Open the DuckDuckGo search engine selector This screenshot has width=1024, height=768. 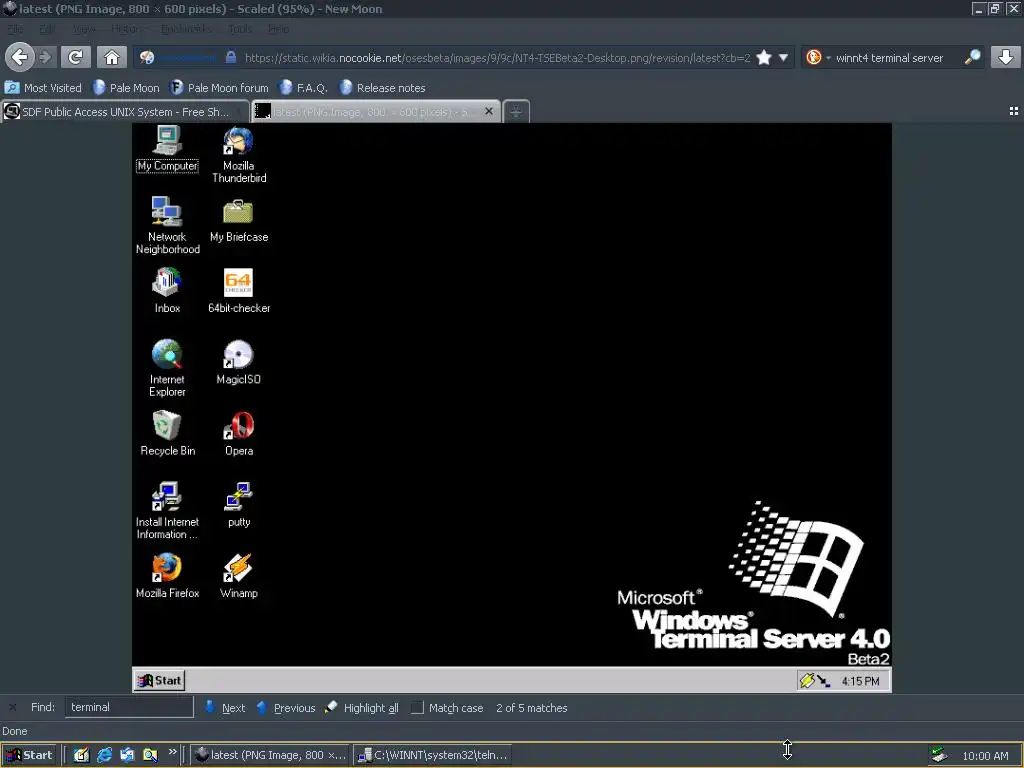pyautogui.click(x=818, y=57)
